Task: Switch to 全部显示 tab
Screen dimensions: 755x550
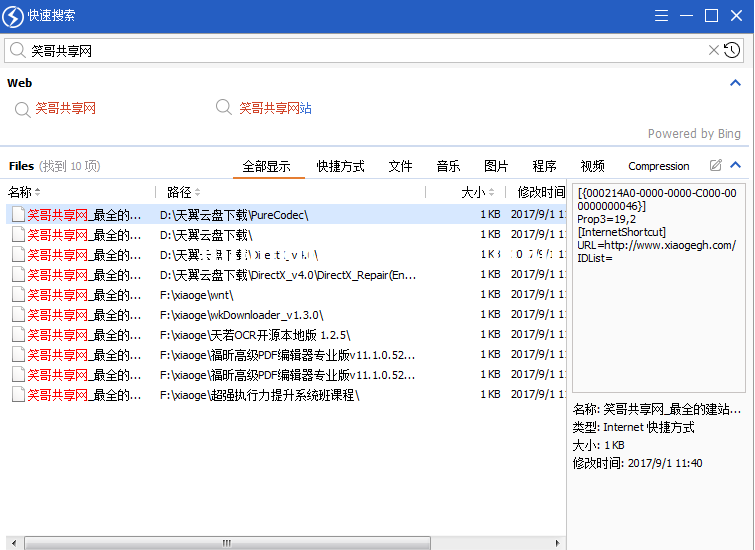Action: (x=268, y=166)
